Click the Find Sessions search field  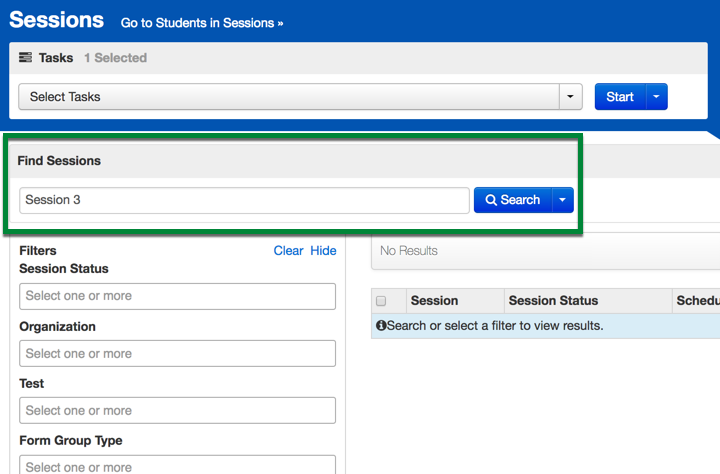[244, 200]
